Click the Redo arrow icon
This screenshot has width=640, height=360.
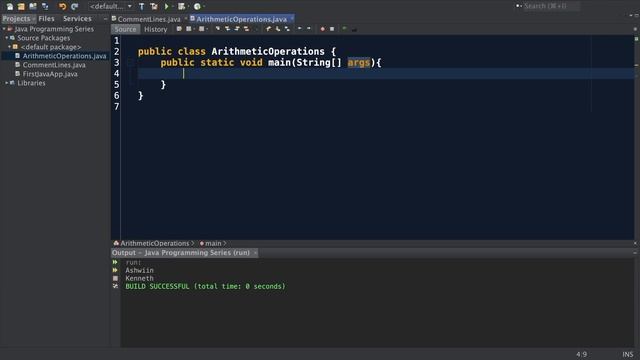(x=75, y=6)
